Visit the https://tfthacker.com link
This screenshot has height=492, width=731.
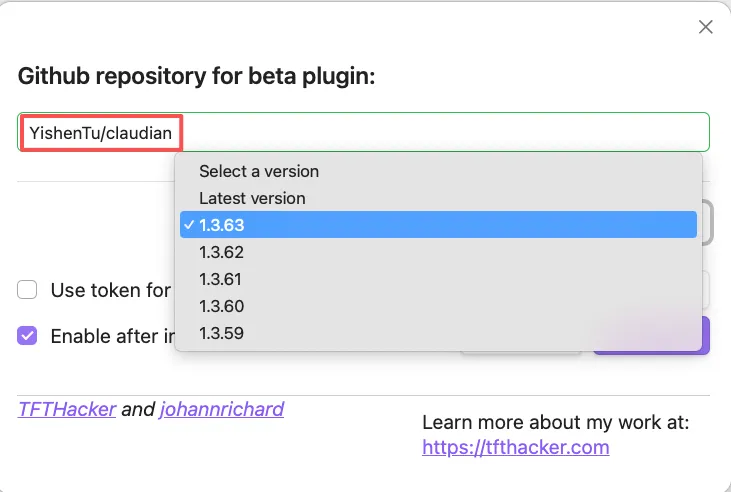point(515,447)
